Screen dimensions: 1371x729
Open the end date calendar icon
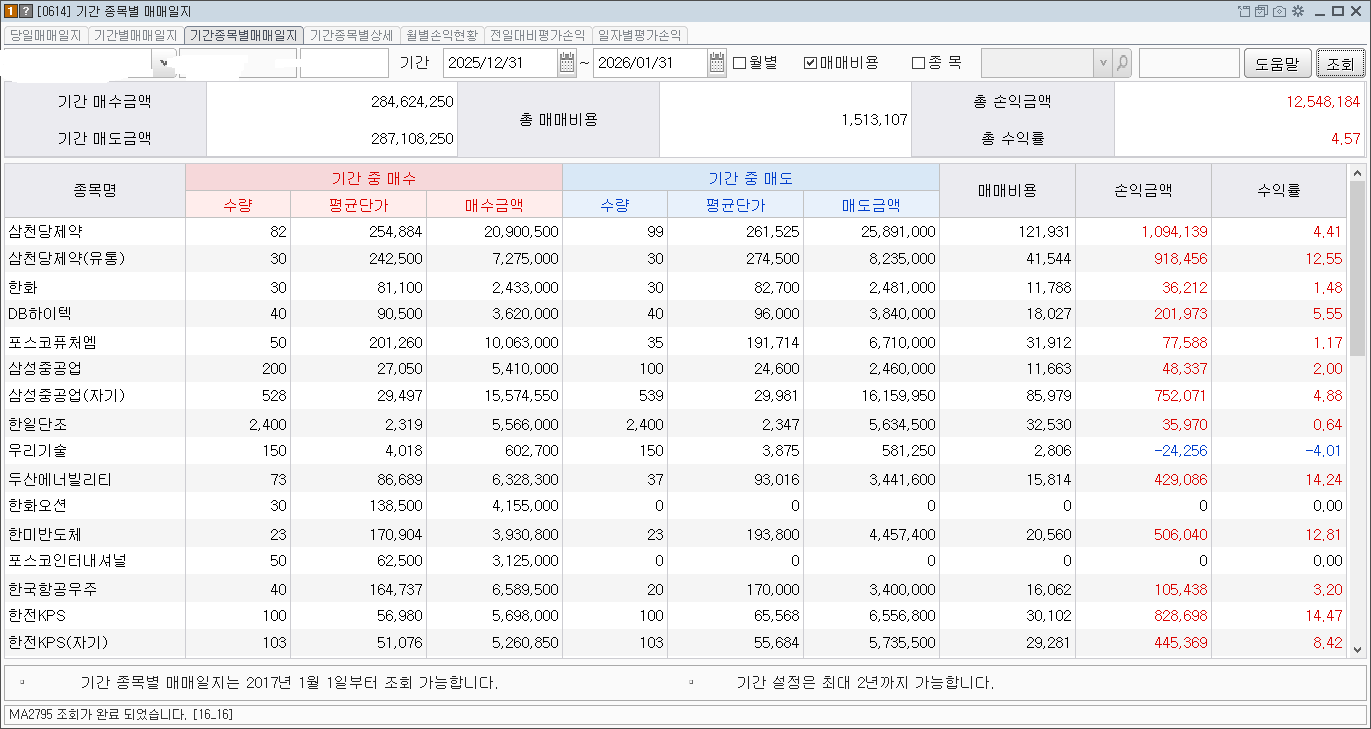coord(716,62)
